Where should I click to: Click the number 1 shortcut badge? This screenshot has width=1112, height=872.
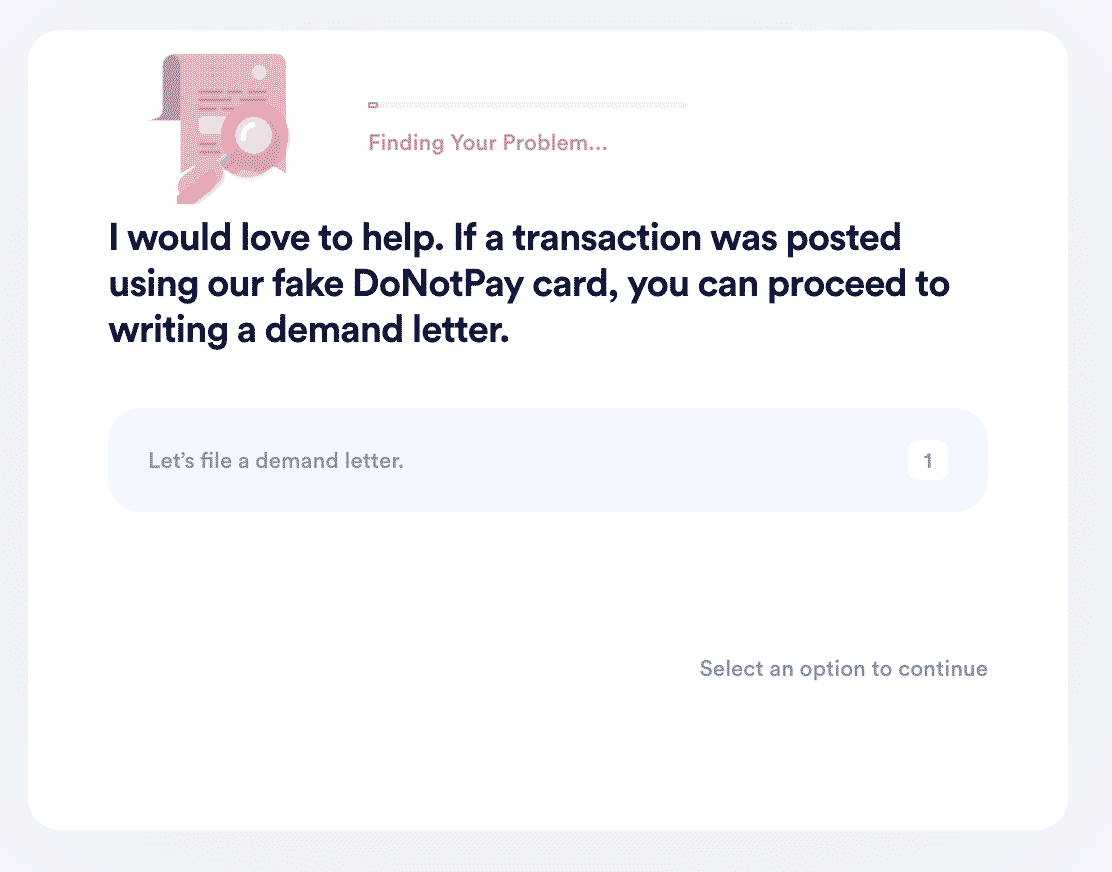point(928,461)
